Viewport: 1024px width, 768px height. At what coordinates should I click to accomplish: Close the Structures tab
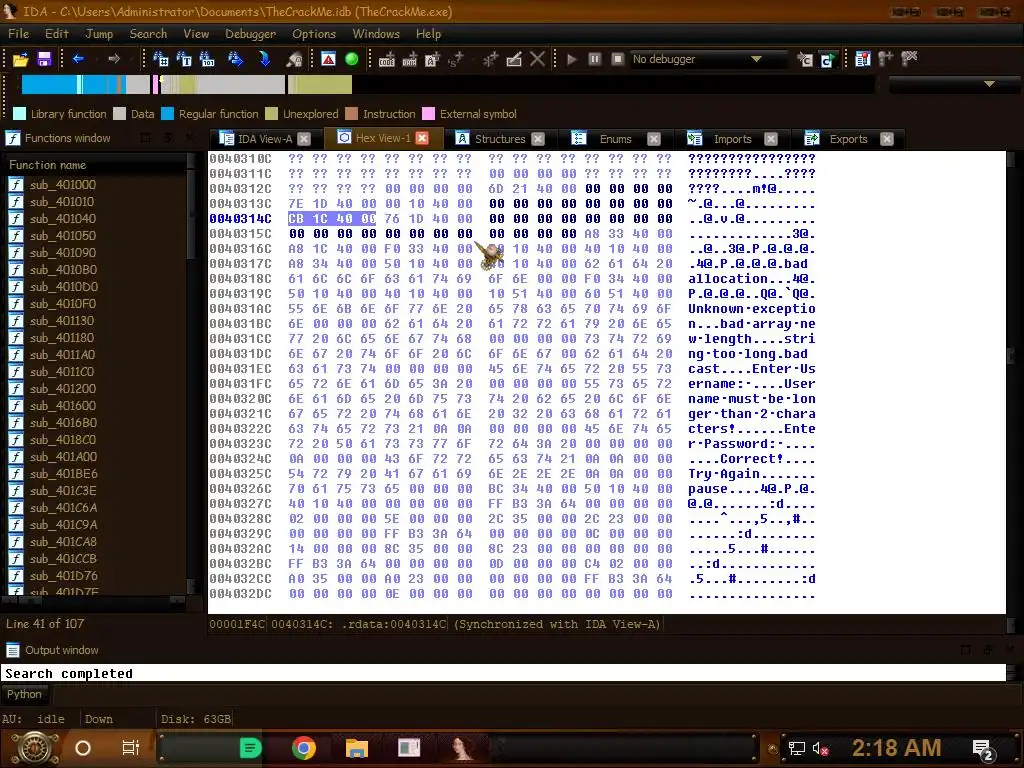pos(537,139)
